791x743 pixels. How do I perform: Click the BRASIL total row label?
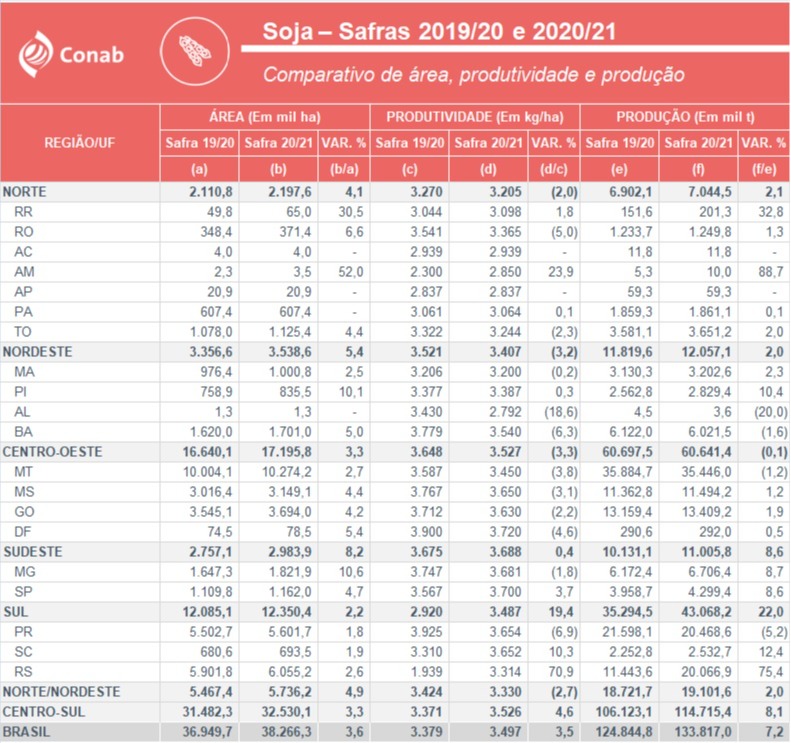26,733
